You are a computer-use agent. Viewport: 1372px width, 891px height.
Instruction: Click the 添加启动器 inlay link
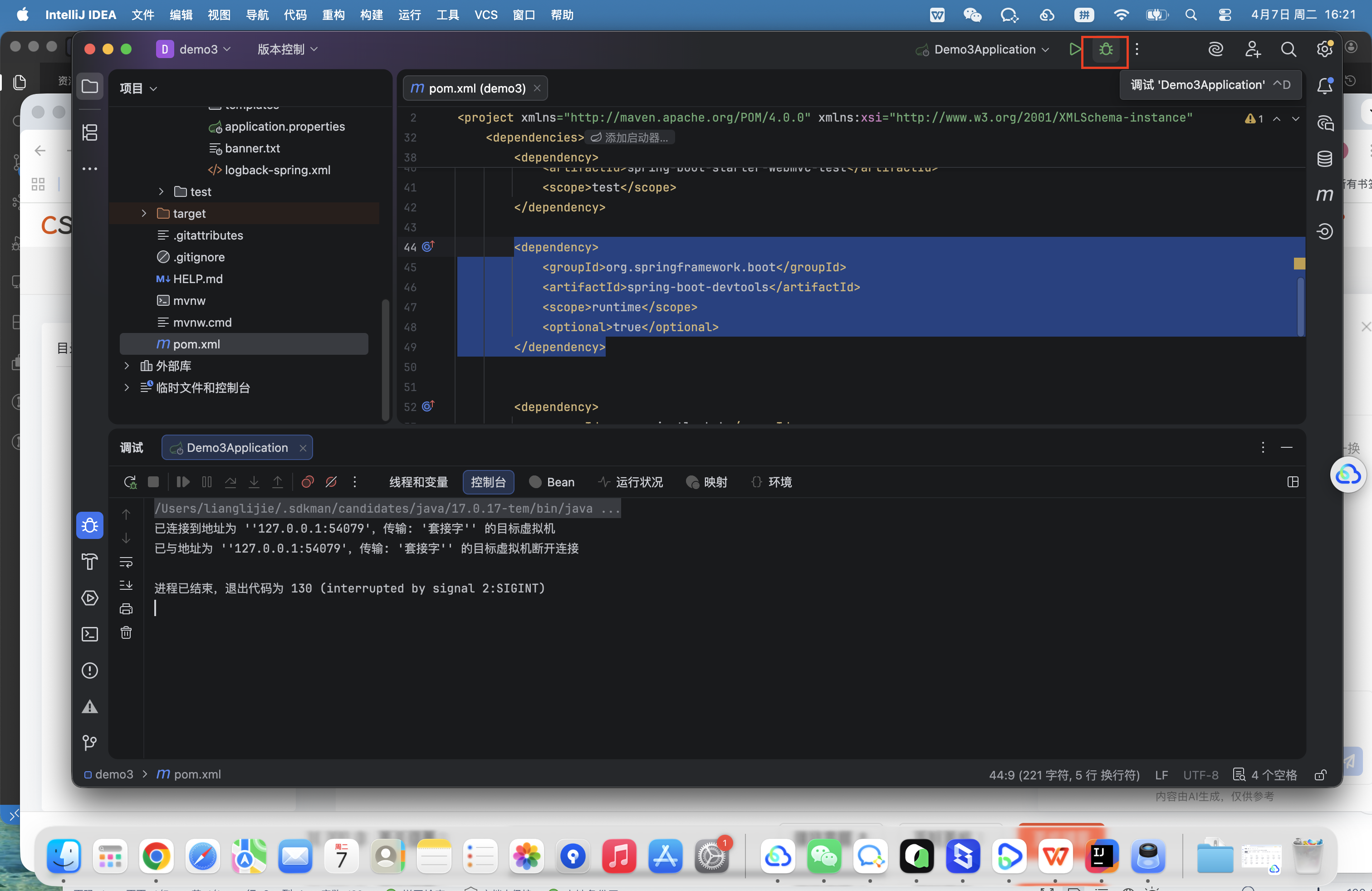(631, 138)
